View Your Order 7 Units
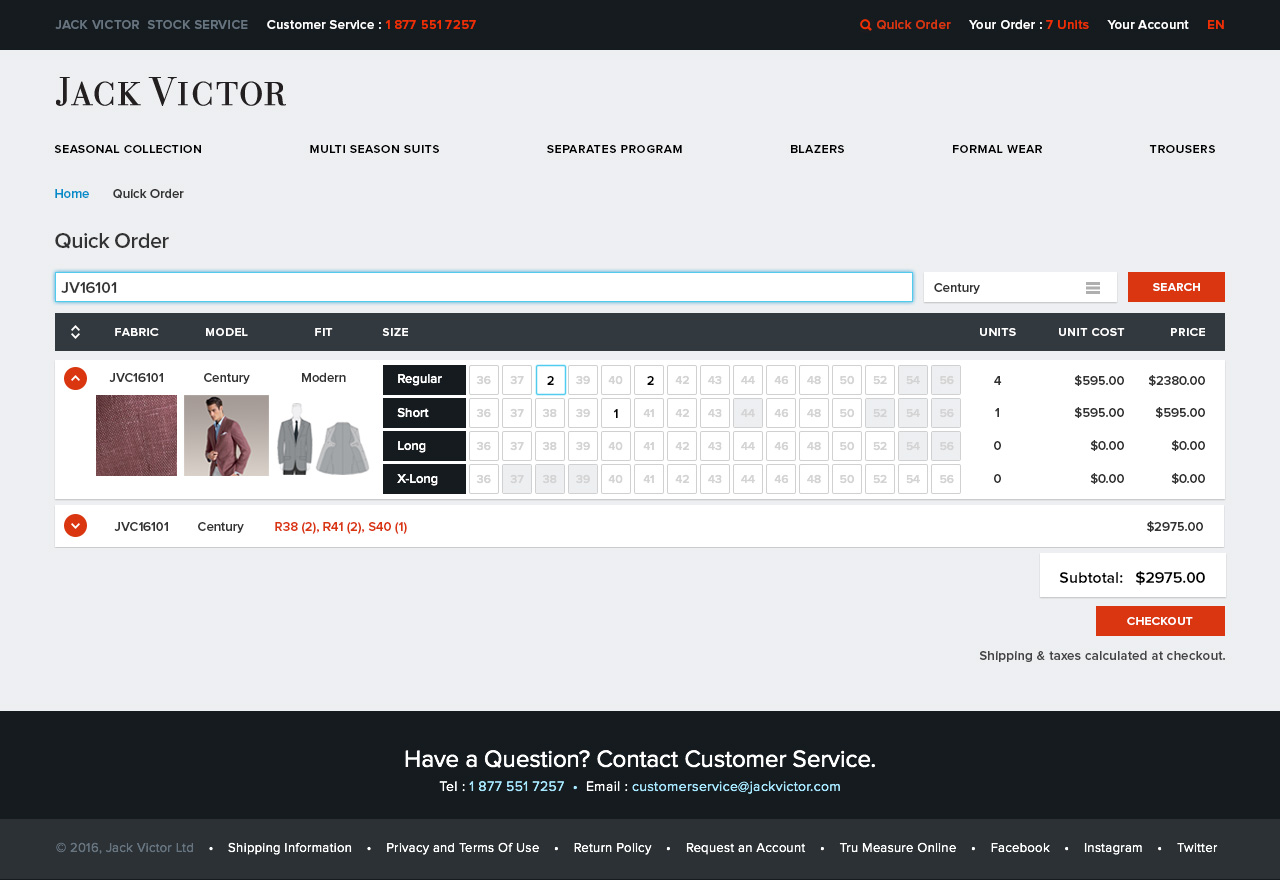 1029,25
